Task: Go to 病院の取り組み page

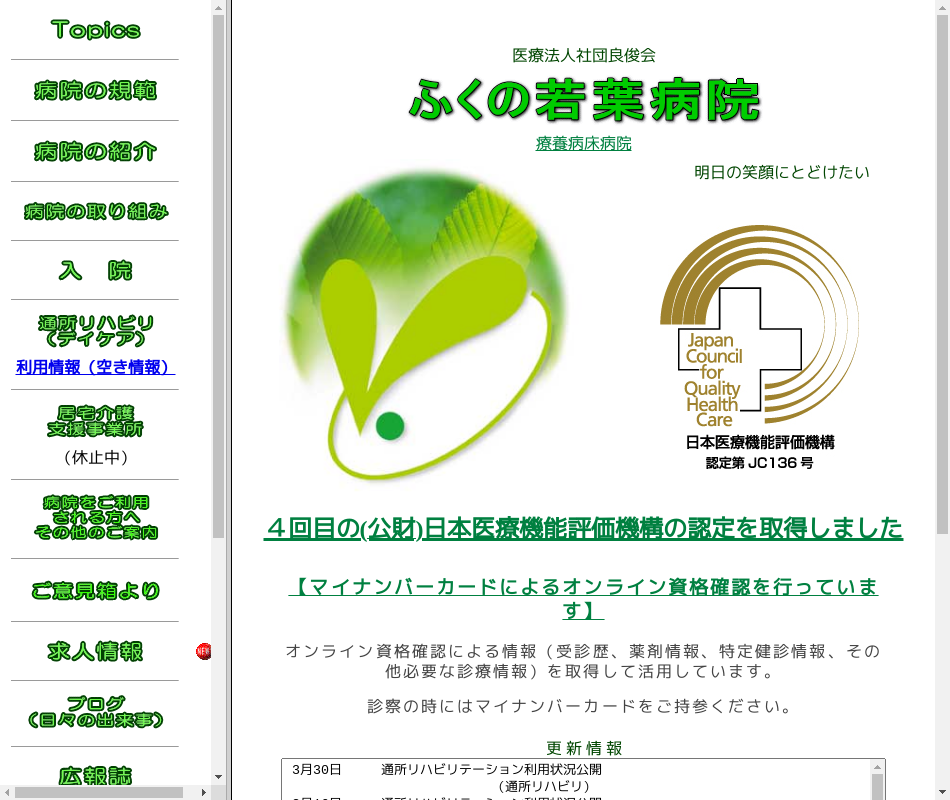Action: [x=95, y=211]
